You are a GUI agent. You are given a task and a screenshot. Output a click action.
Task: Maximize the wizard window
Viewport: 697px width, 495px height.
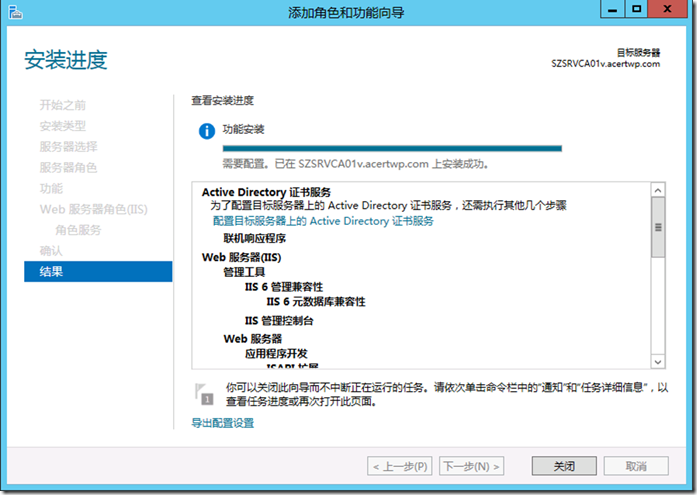tap(637, 9)
